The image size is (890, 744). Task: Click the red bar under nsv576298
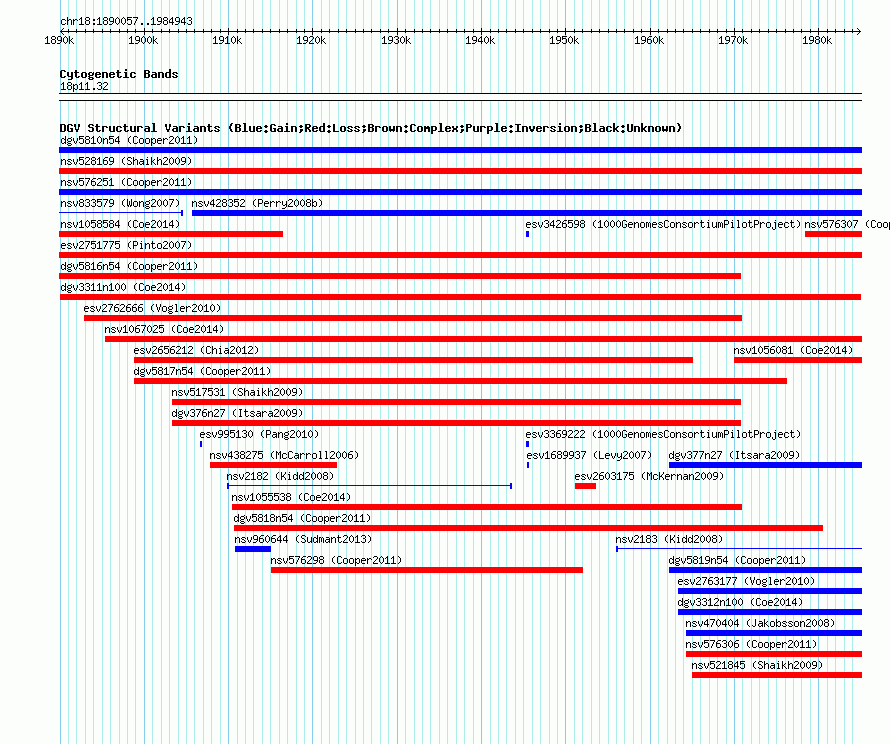tap(427, 570)
